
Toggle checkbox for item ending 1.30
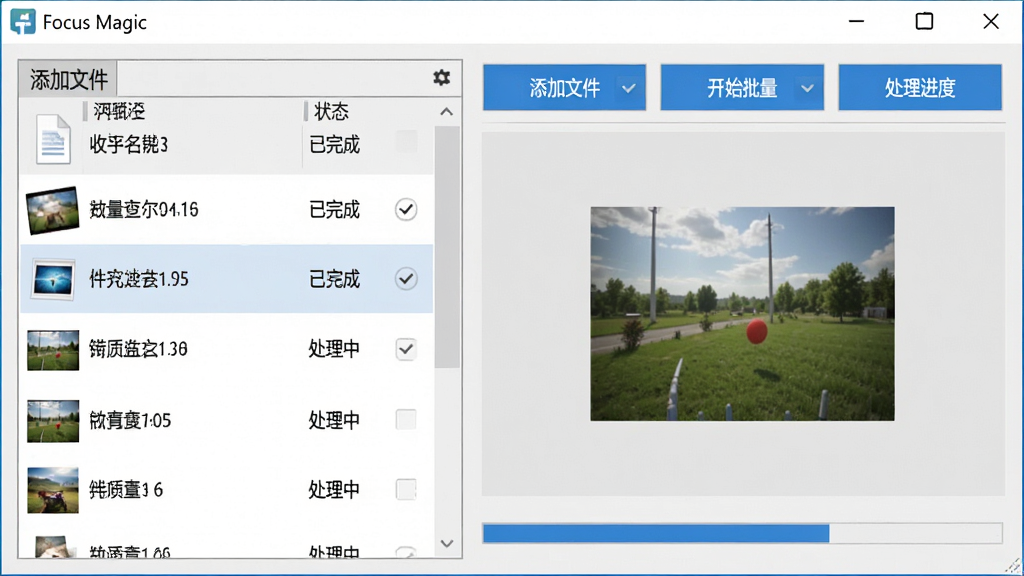(x=406, y=349)
